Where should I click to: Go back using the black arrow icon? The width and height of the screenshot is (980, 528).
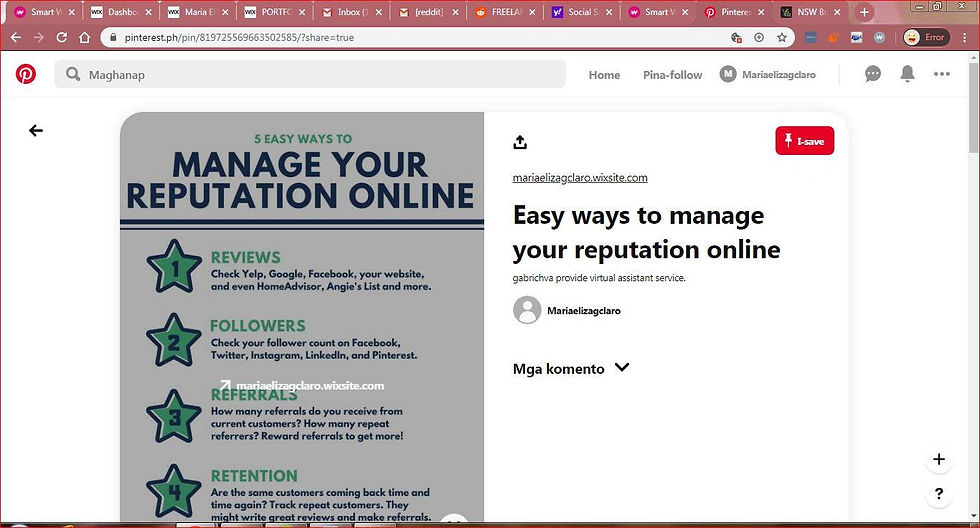[36, 130]
